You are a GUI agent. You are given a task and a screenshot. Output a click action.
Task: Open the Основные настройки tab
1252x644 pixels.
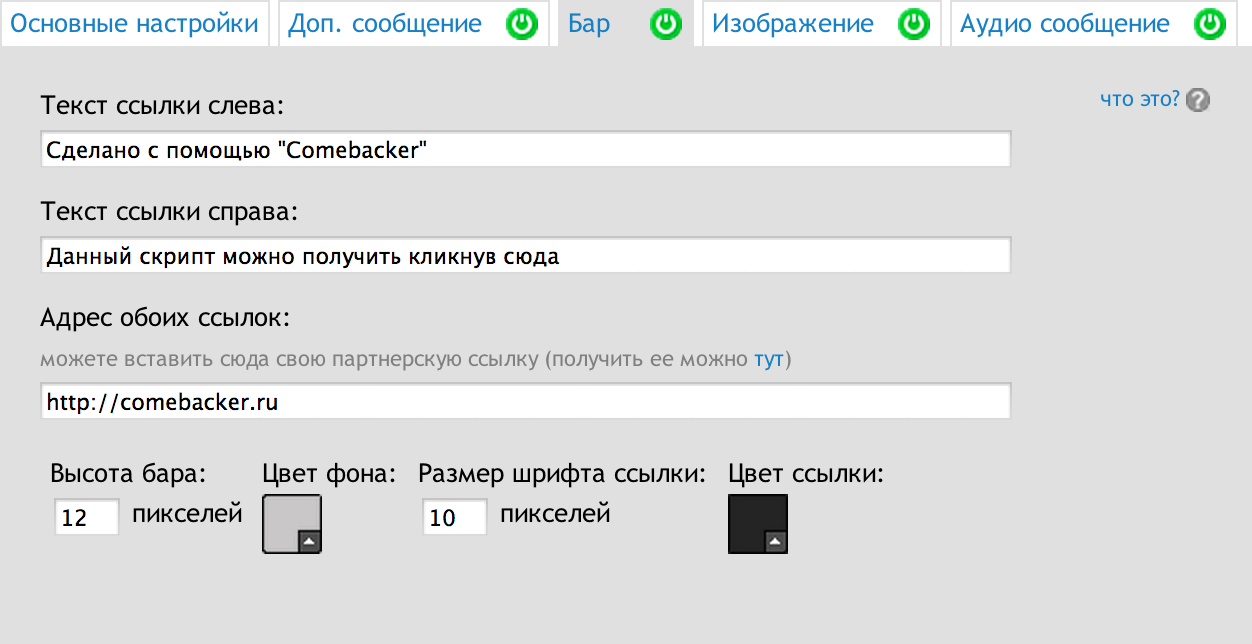(x=135, y=24)
